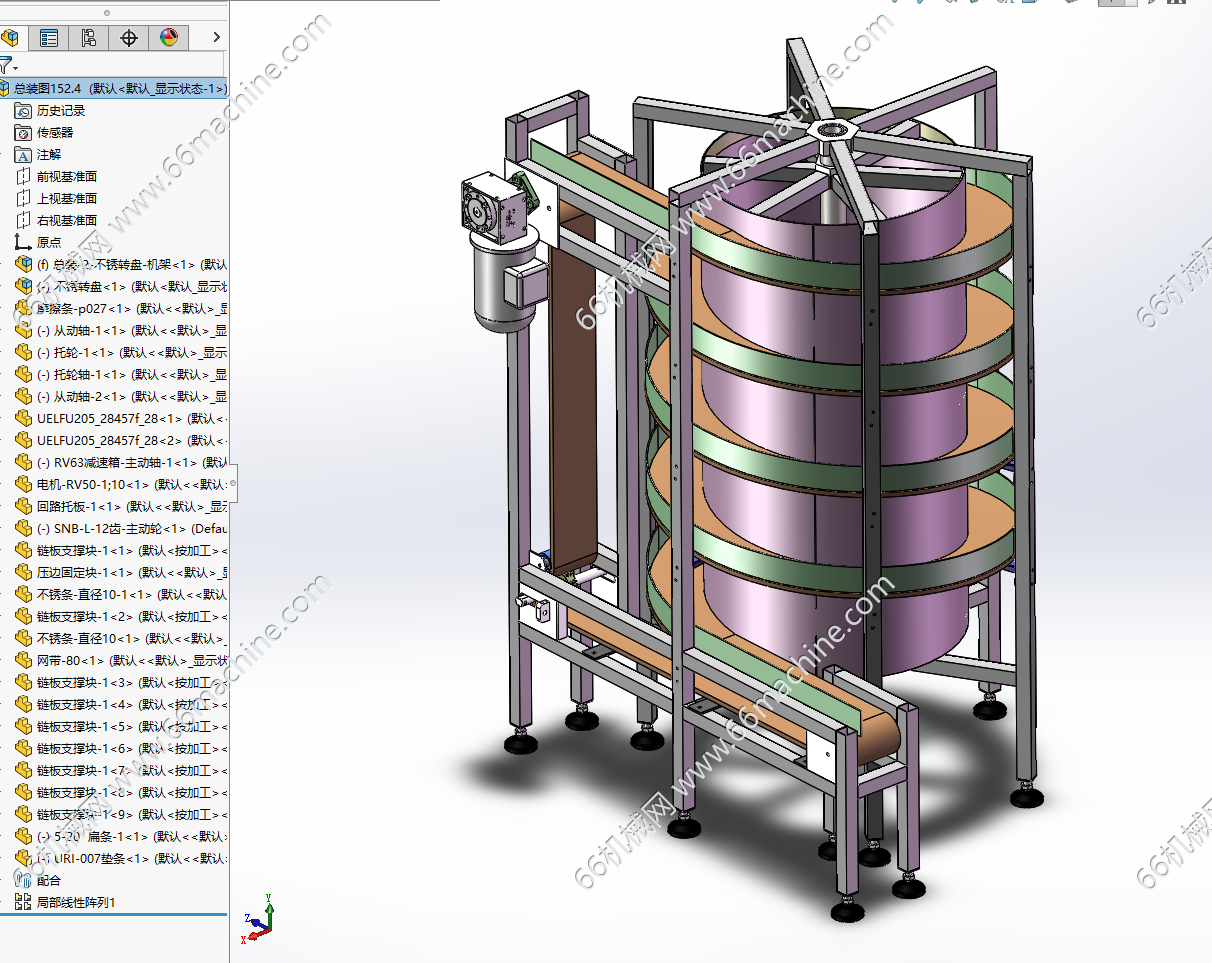Click the 注解 annotations icon
Screen dimensions: 1212x963
tap(24, 154)
